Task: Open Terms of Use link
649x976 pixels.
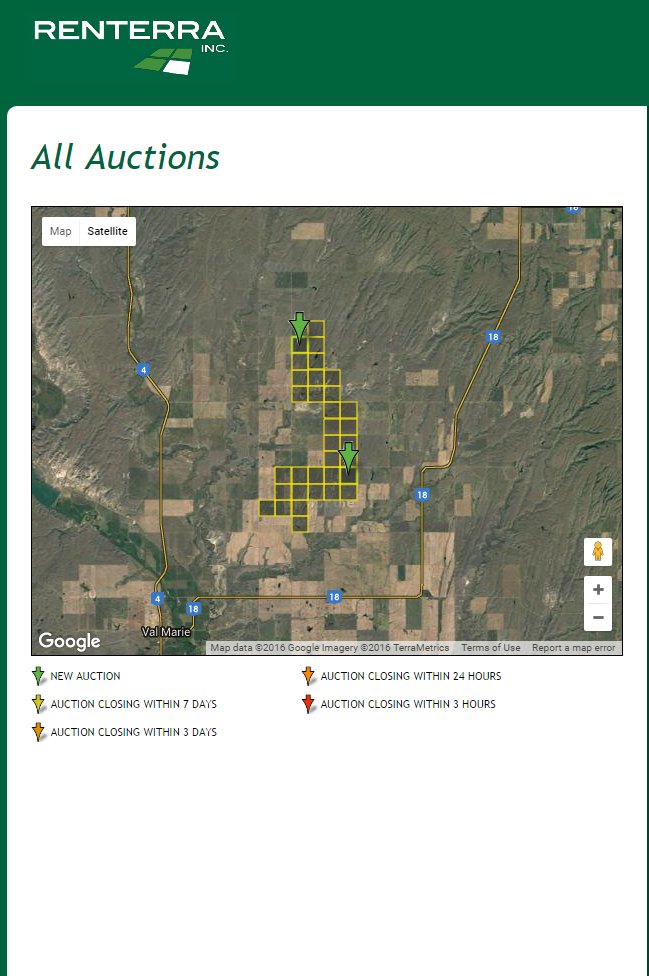Action: pyautogui.click(x=490, y=647)
